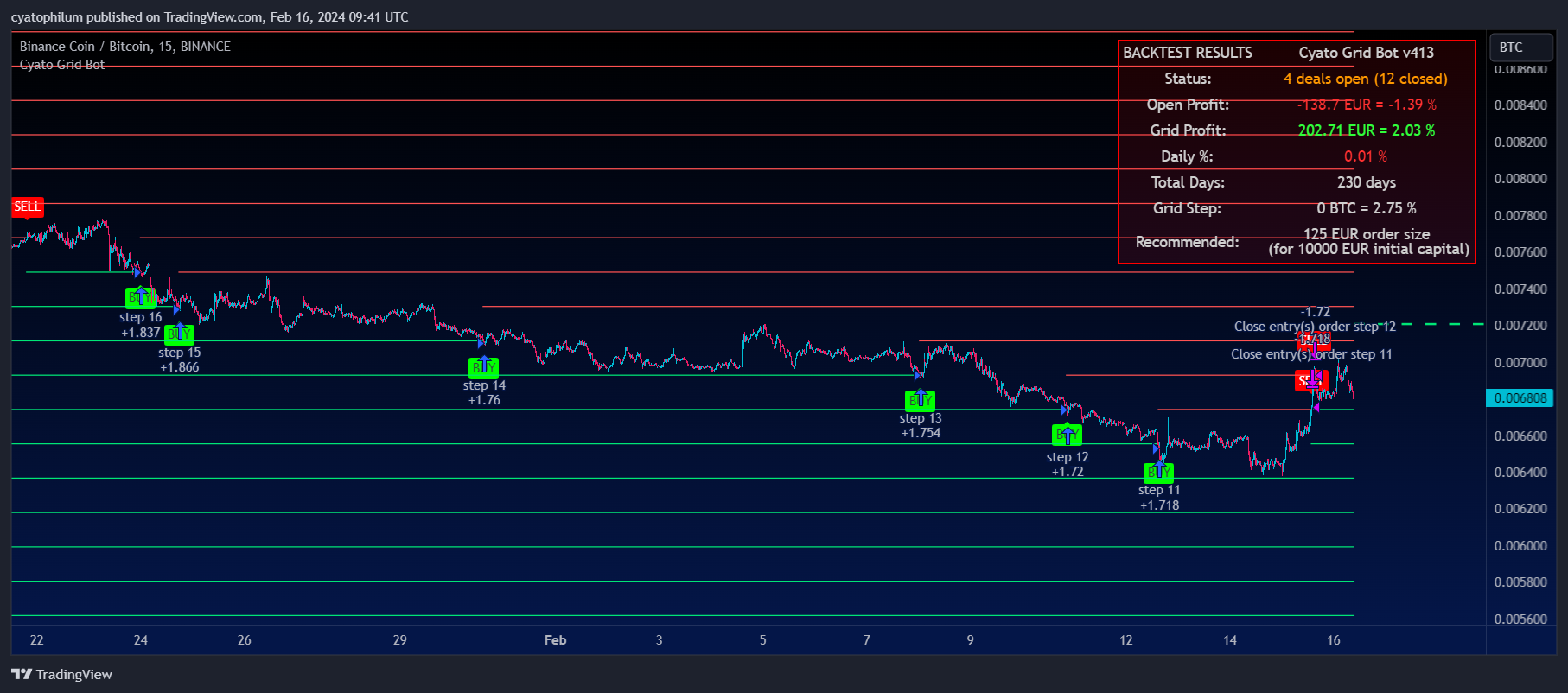
Task: Click the BUY marker for step 14
Action: 484,368
